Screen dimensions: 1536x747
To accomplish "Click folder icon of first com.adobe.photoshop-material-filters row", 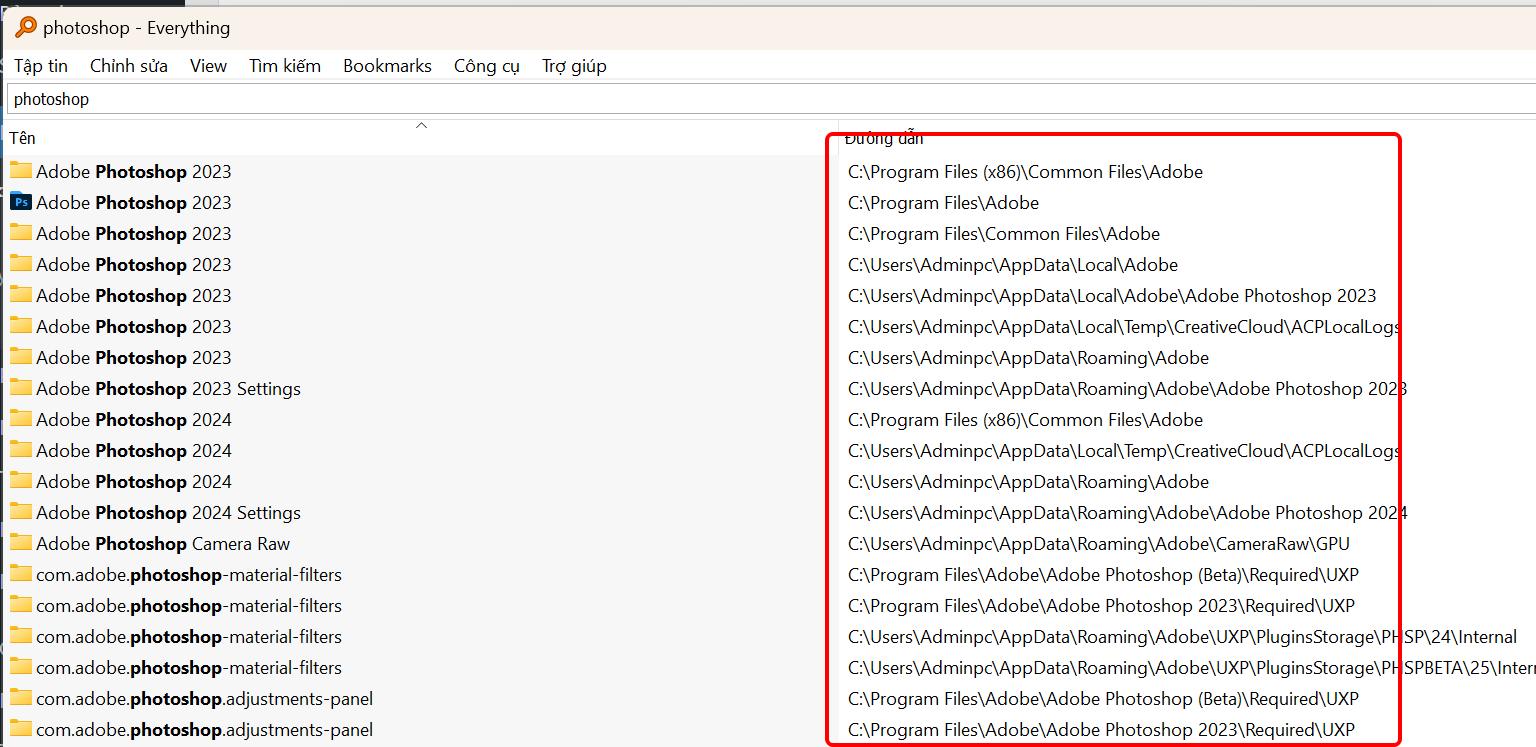I will point(21,574).
